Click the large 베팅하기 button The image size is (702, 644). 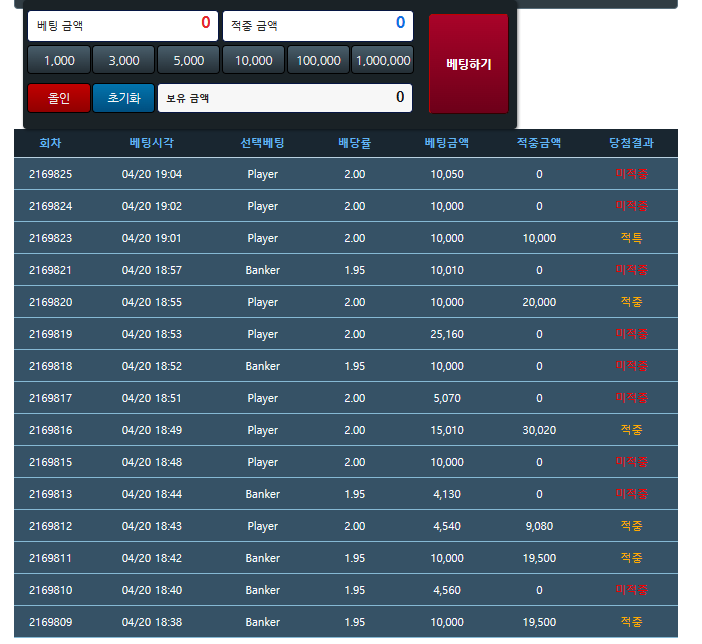[x=468, y=64]
